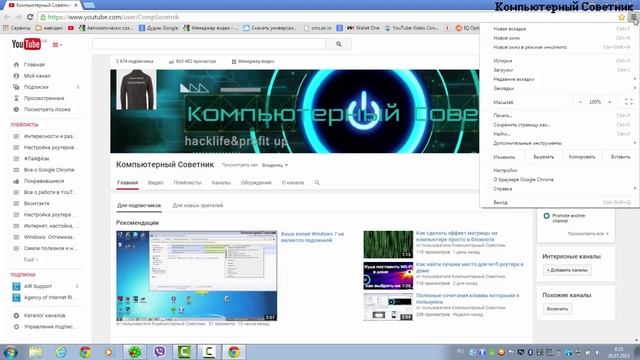Open Управление подписками gear icon
This screenshot has height=360, width=640.
tap(16, 327)
